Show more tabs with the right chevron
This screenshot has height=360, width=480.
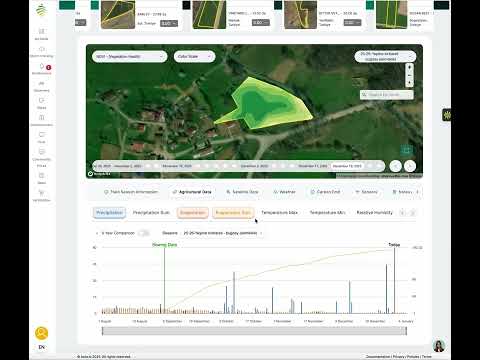coord(417,192)
